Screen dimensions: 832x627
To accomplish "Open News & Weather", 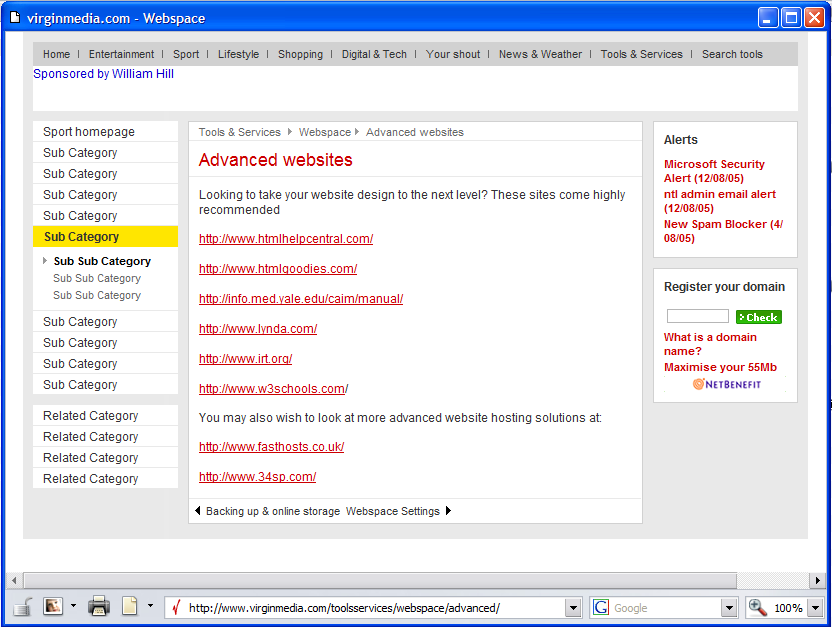I will pos(540,54).
